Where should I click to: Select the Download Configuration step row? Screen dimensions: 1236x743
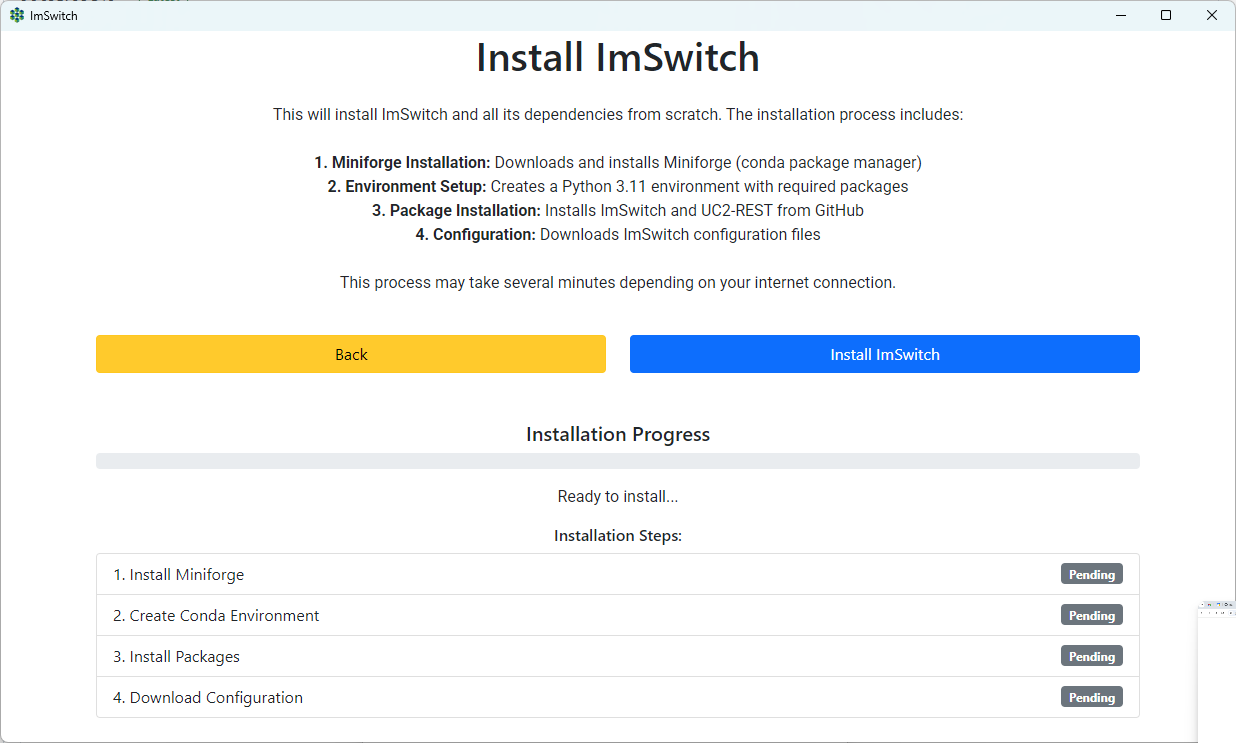coord(618,697)
